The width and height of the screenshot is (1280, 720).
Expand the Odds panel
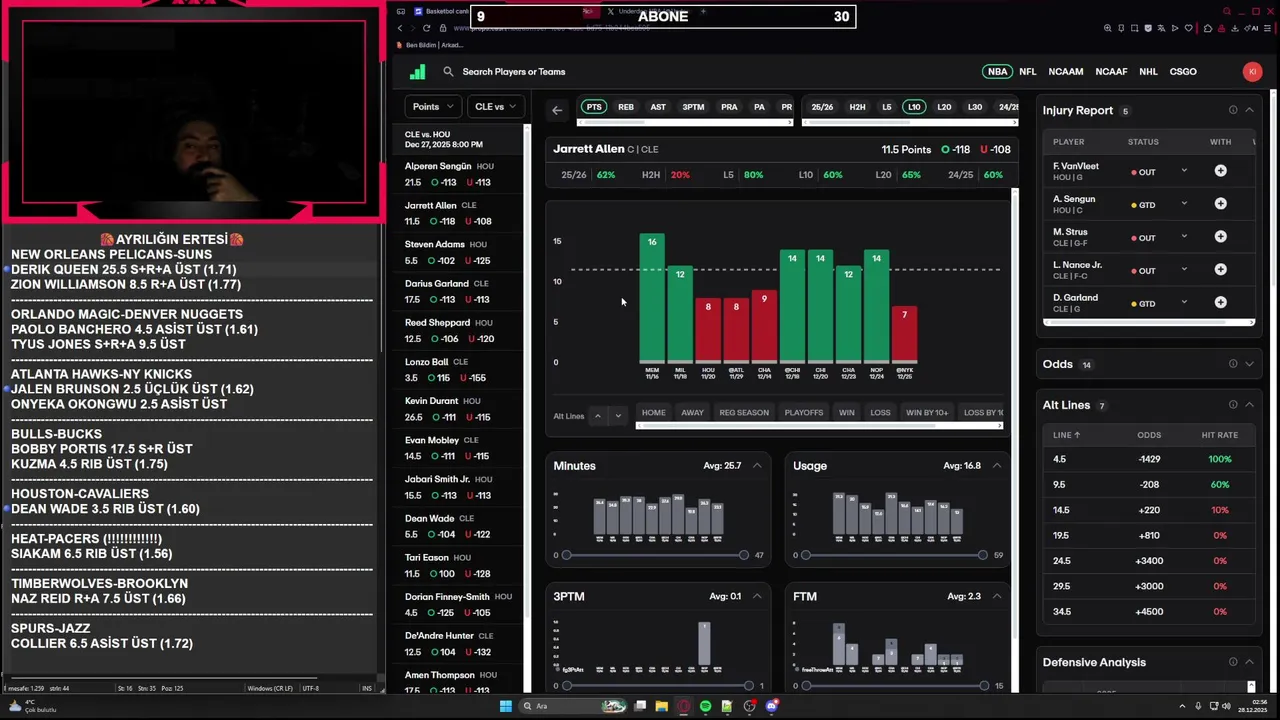1250,364
